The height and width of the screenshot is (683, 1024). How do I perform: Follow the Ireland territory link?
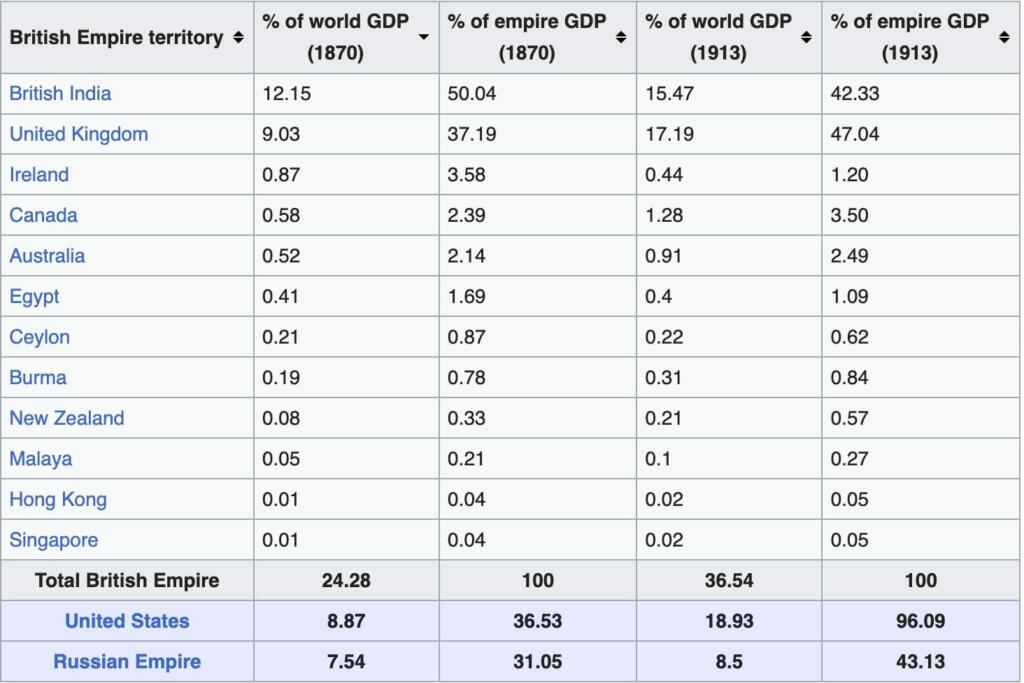point(39,175)
